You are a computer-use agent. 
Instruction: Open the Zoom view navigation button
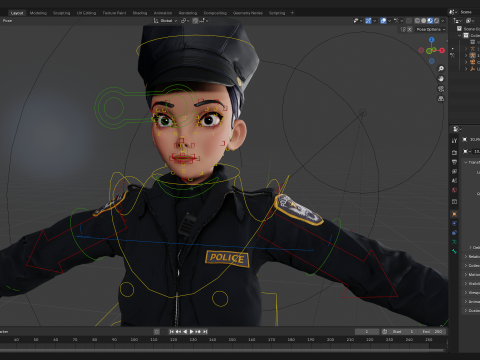tap(441, 69)
